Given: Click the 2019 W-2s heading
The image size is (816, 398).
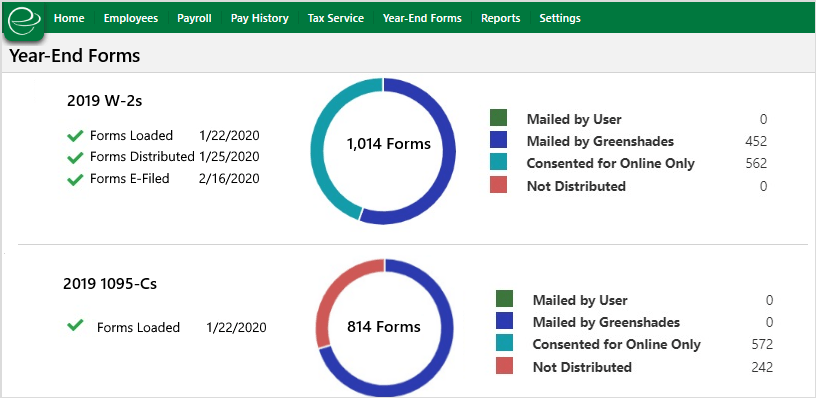Looking at the screenshot, I should (x=105, y=101).
